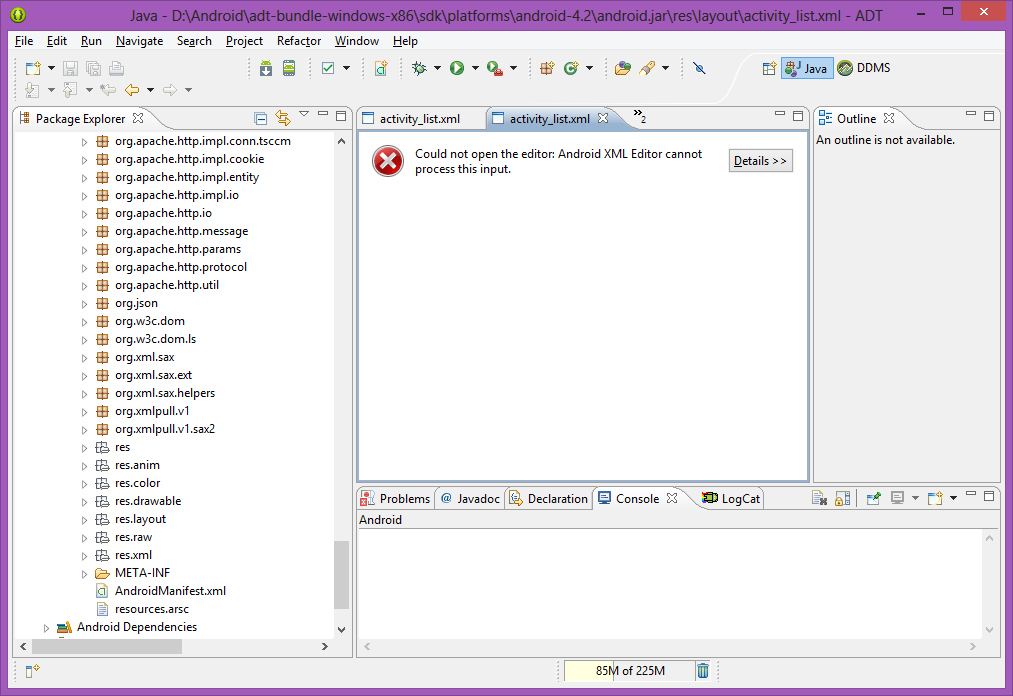Click the Search flashlight icon
Screen dimensions: 1013x696
pyautogui.click(x=647, y=68)
